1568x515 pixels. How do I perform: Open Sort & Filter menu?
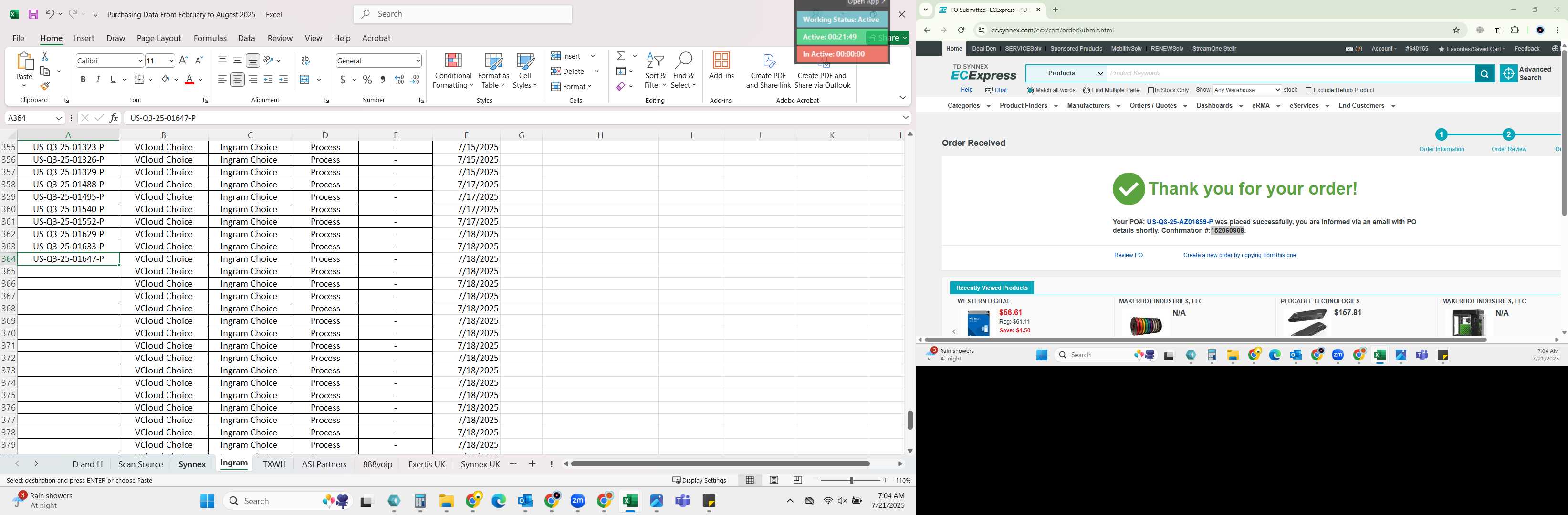click(x=656, y=71)
